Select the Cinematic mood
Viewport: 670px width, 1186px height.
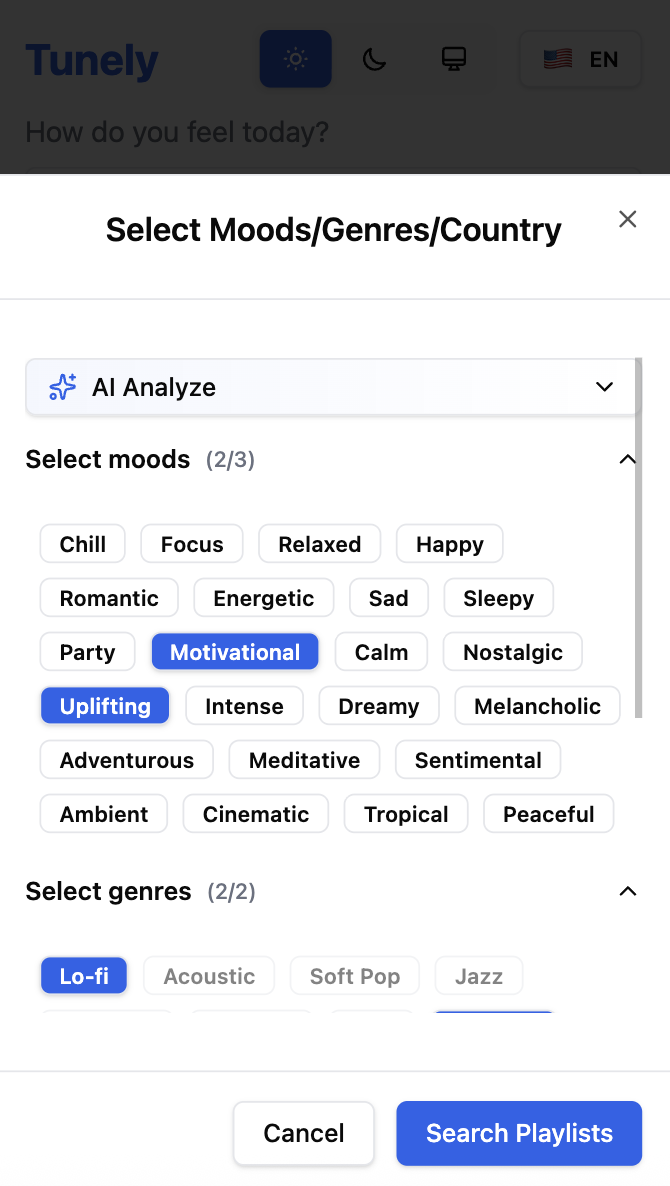[256, 814]
